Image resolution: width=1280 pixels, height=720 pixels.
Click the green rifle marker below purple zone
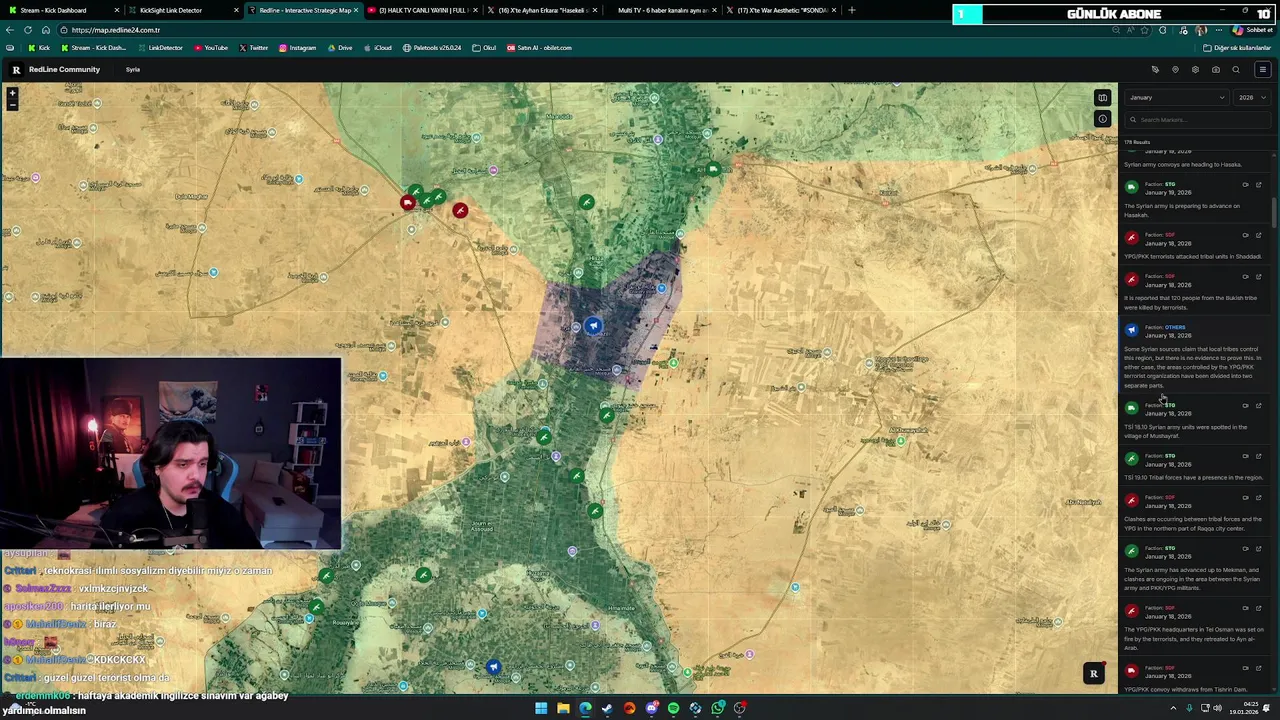coord(606,415)
